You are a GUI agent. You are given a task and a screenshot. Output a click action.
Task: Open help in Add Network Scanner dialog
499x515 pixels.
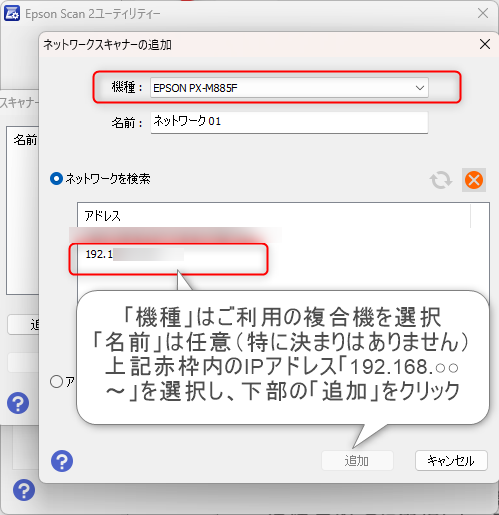click(x=62, y=461)
